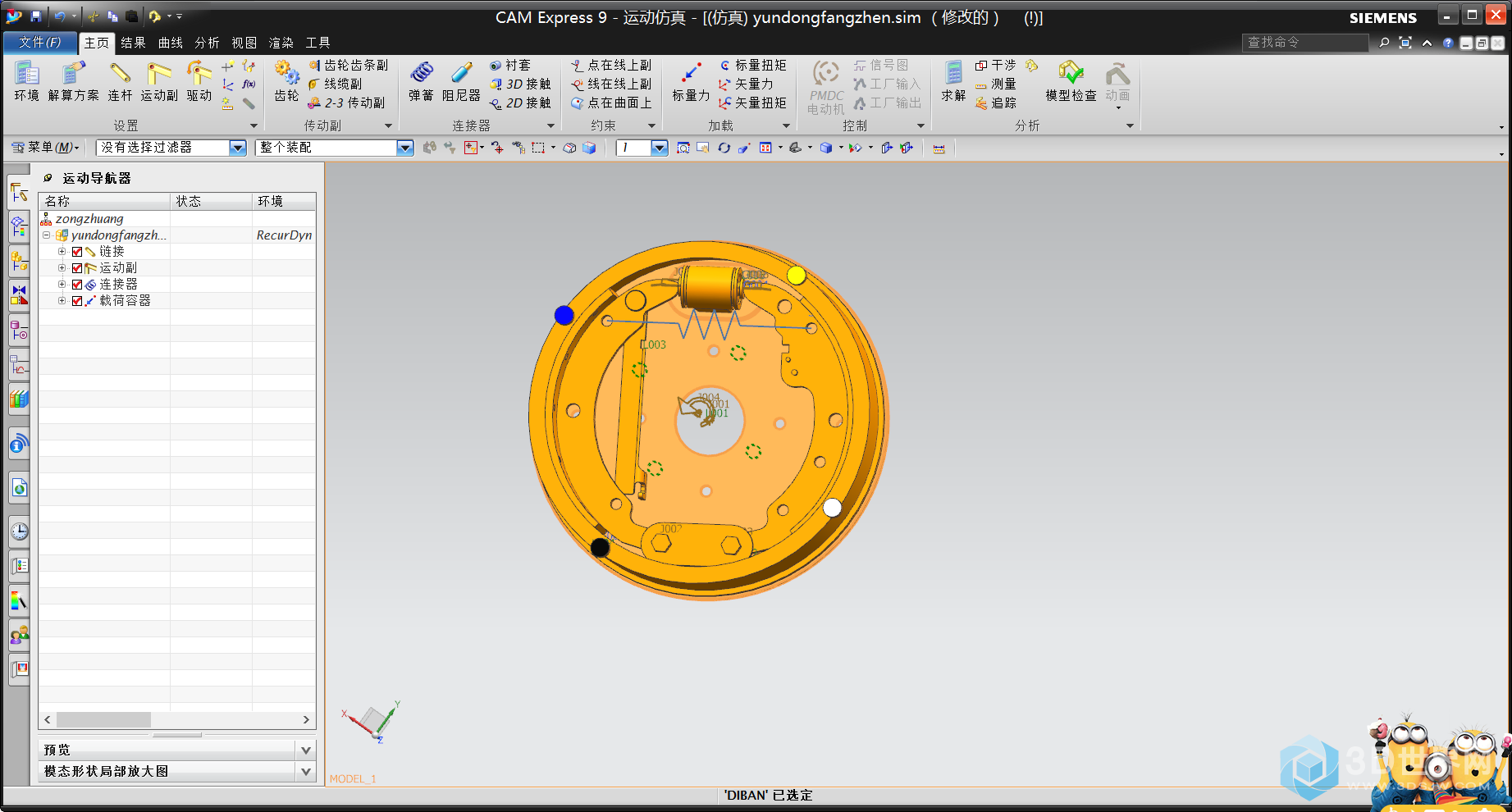Image resolution: width=1512 pixels, height=812 pixels.
Task: Insert a 阻尼器 damper
Action: 461,81
